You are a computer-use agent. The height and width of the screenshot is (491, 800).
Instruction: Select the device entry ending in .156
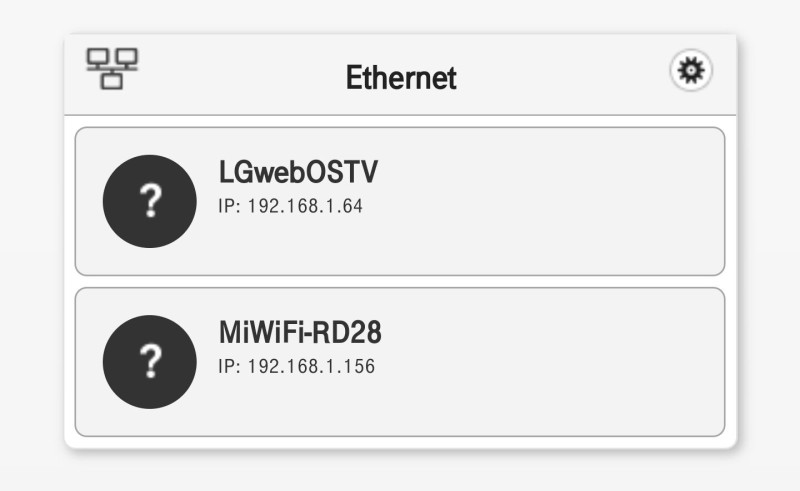[400, 362]
